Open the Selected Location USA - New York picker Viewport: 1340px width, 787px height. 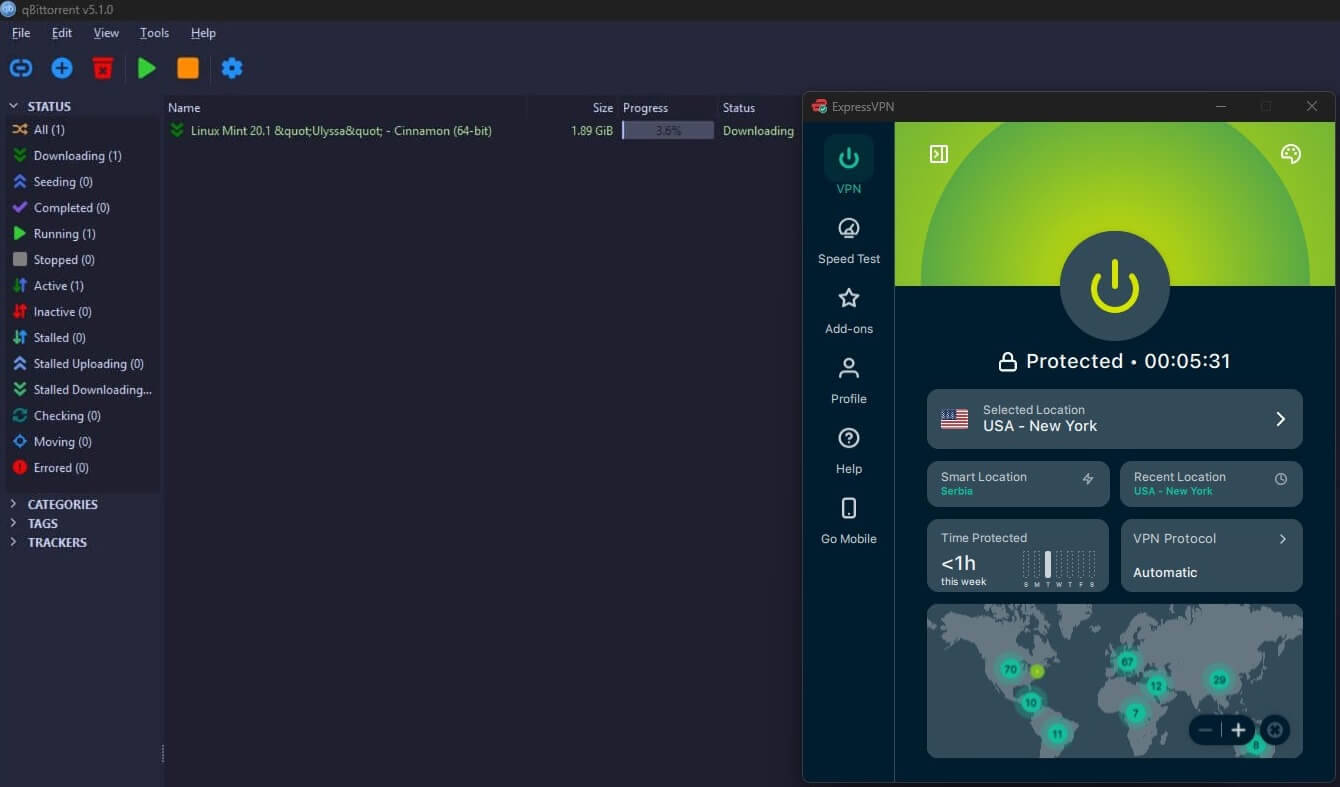[x=1114, y=419]
